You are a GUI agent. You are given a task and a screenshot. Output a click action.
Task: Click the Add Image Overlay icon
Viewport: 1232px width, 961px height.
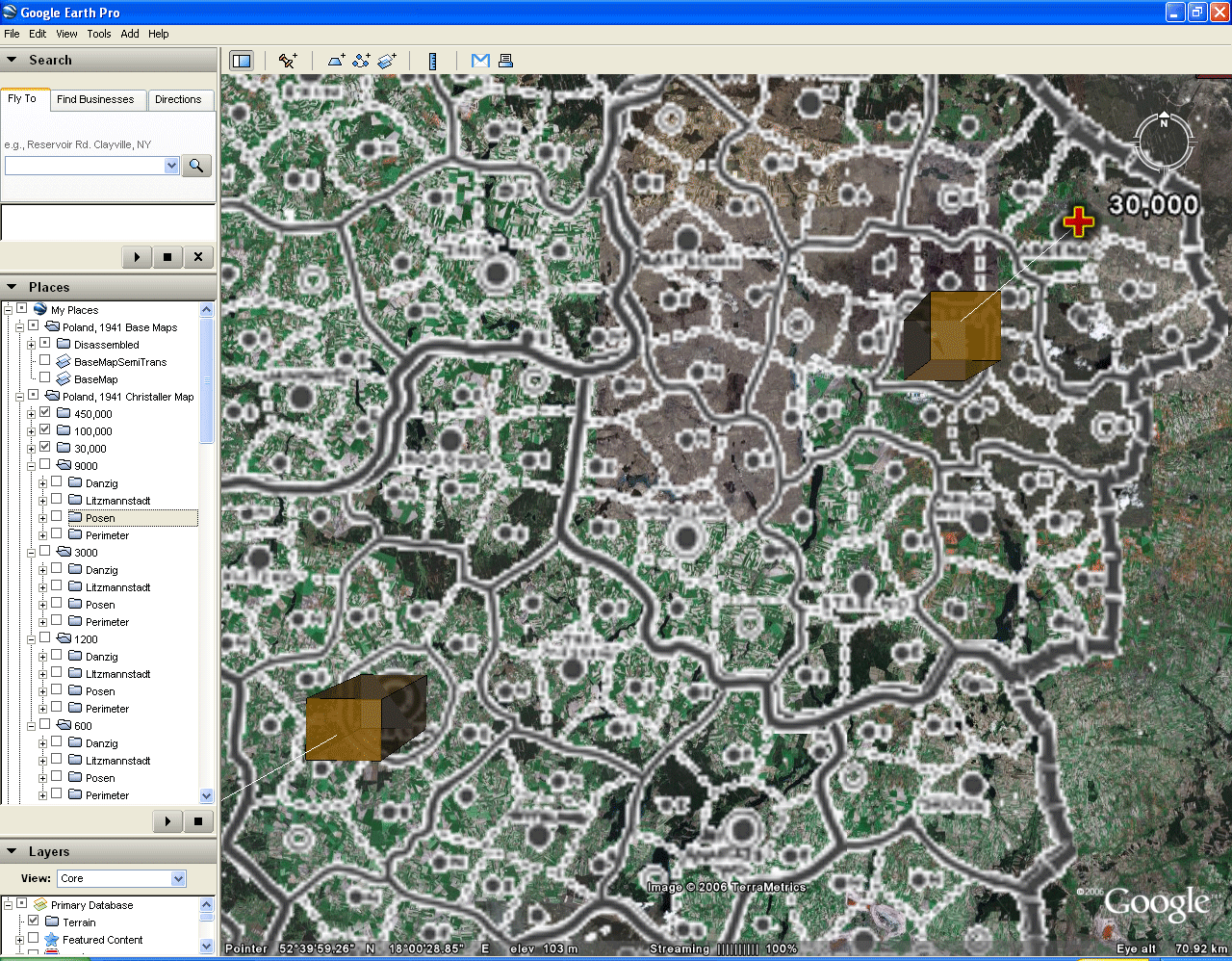coord(387,61)
